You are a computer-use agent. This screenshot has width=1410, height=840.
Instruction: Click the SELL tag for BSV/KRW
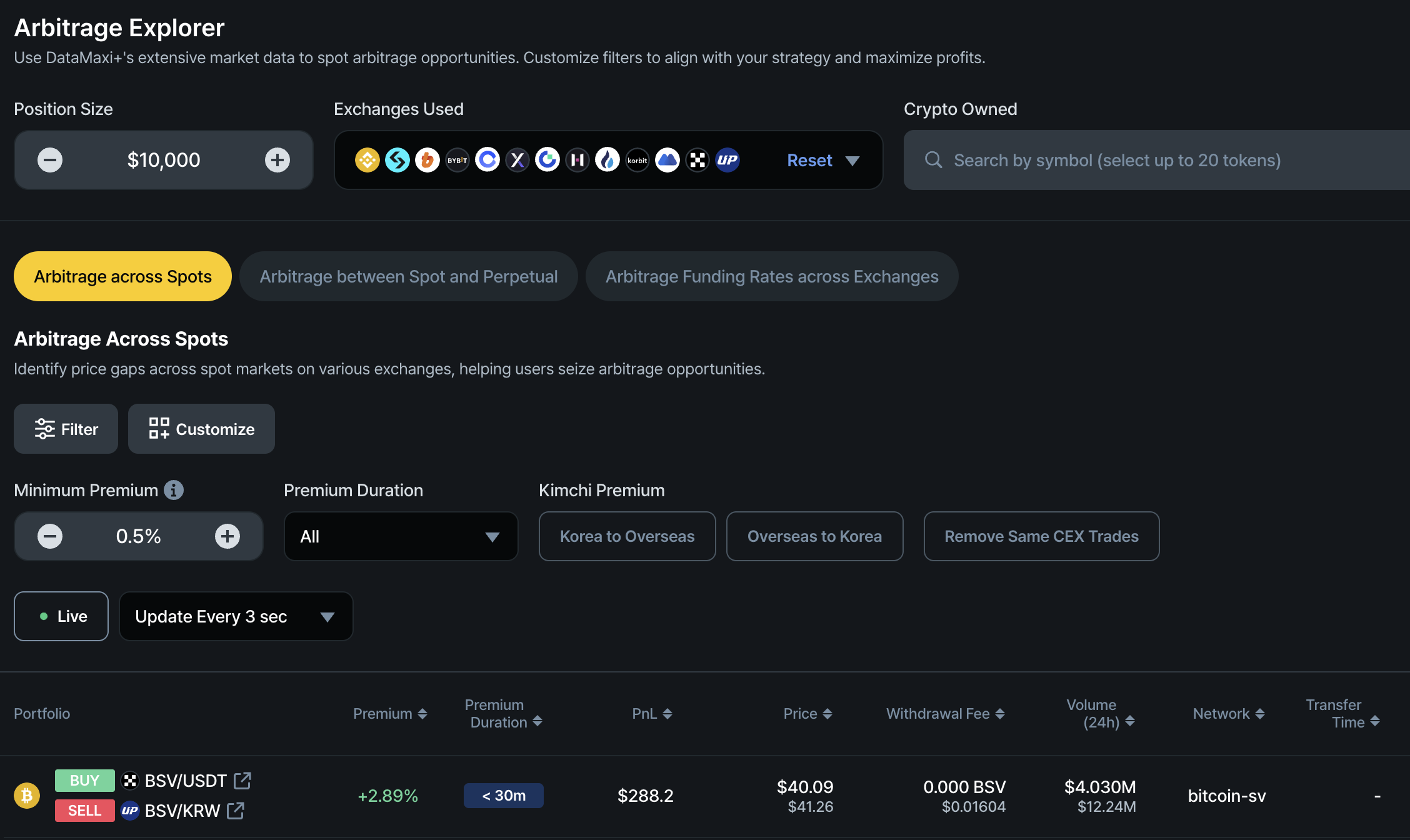click(x=85, y=811)
